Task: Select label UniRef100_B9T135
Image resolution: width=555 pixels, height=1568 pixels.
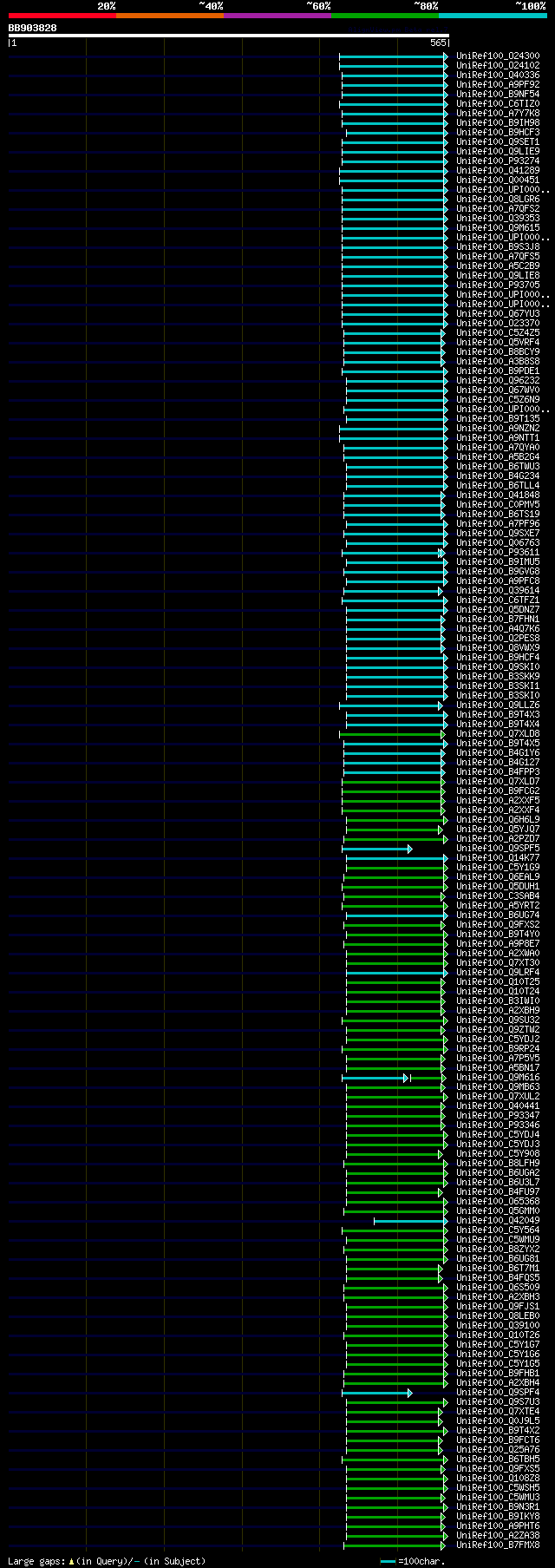Action: tap(498, 419)
